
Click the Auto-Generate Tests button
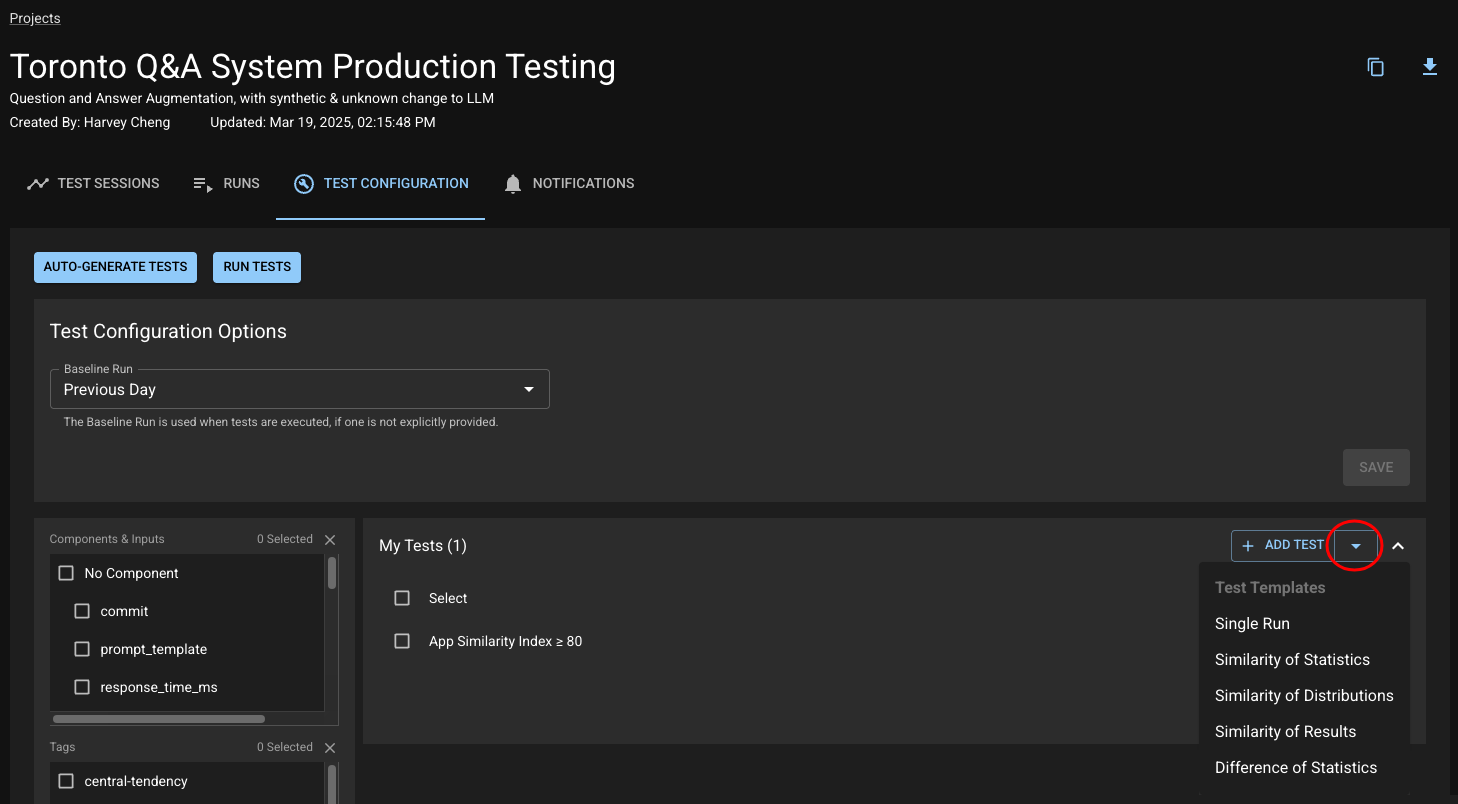point(115,267)
